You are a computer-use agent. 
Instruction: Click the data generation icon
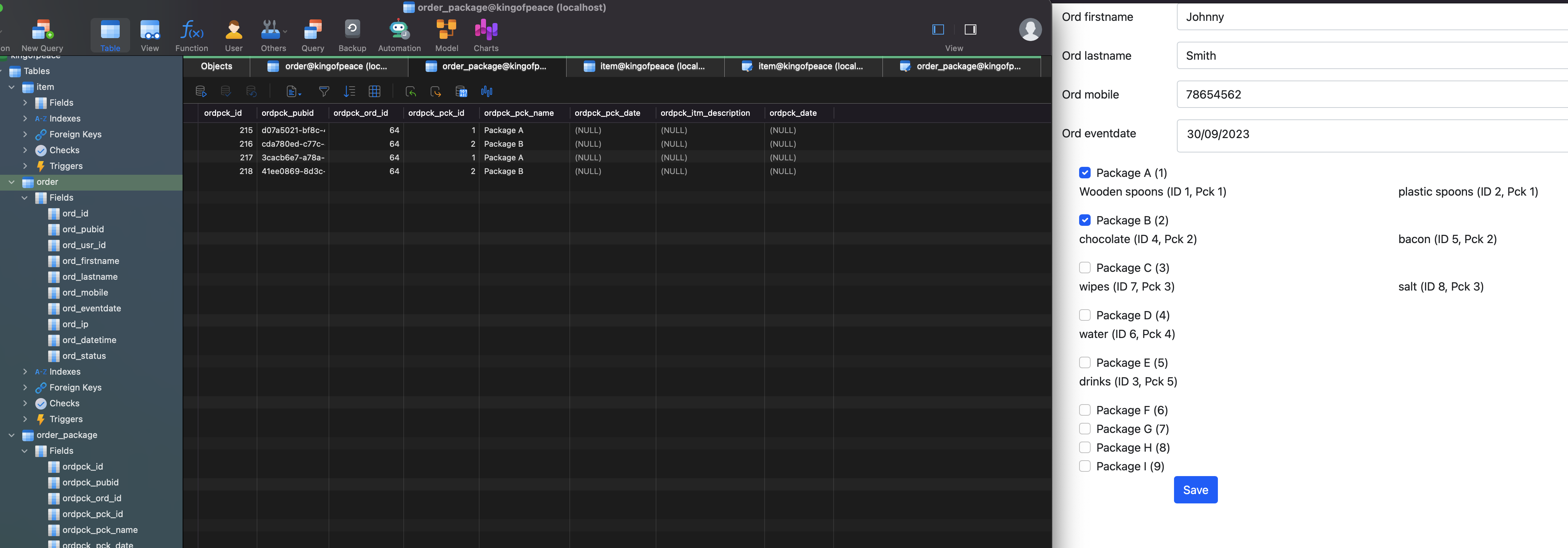click(462, 91)
